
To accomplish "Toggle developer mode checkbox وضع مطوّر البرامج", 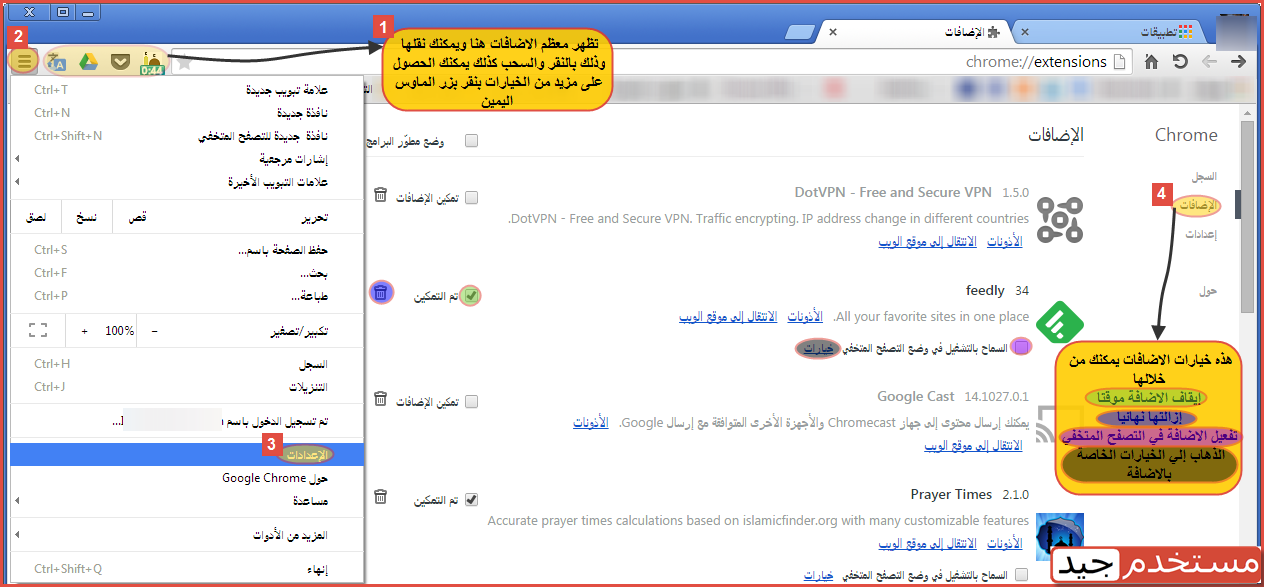I will point(471,142).
